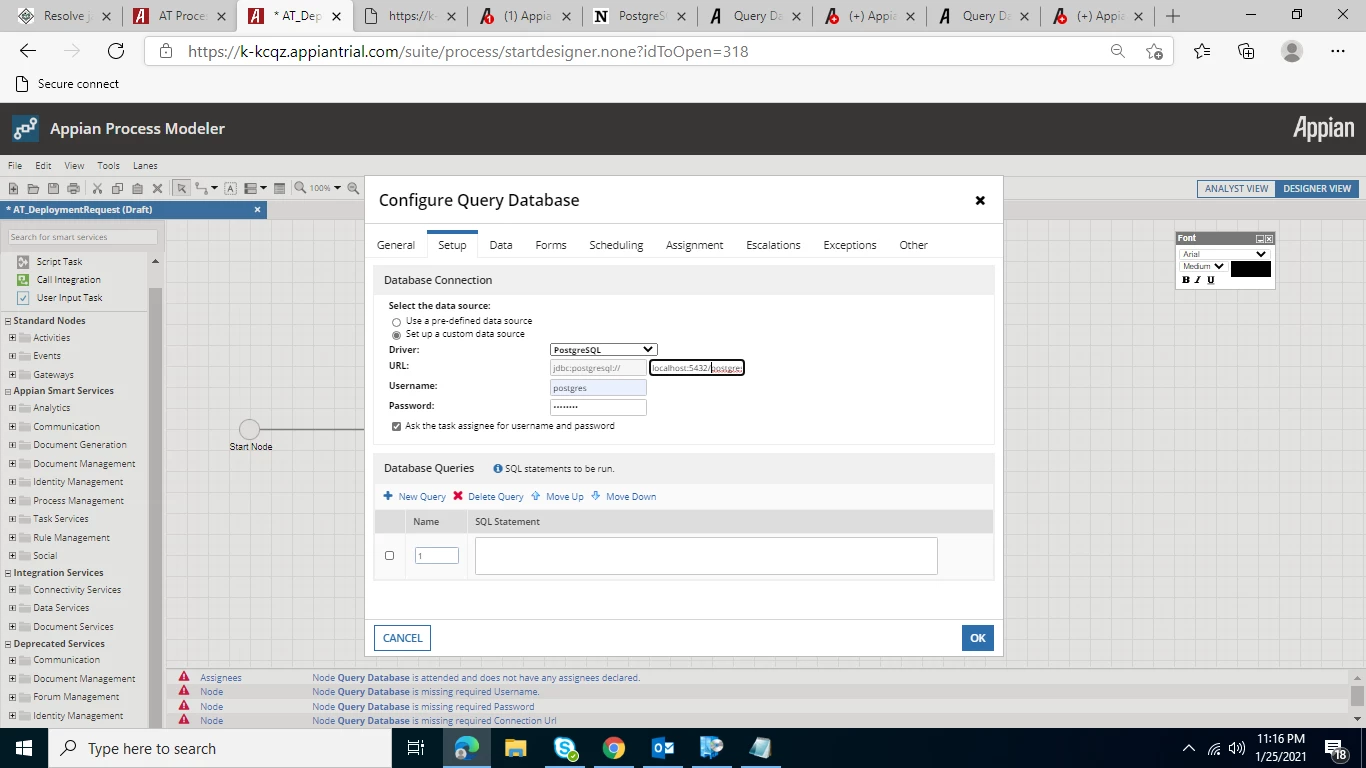Expand the Activities folder

(x=13, y=338)
